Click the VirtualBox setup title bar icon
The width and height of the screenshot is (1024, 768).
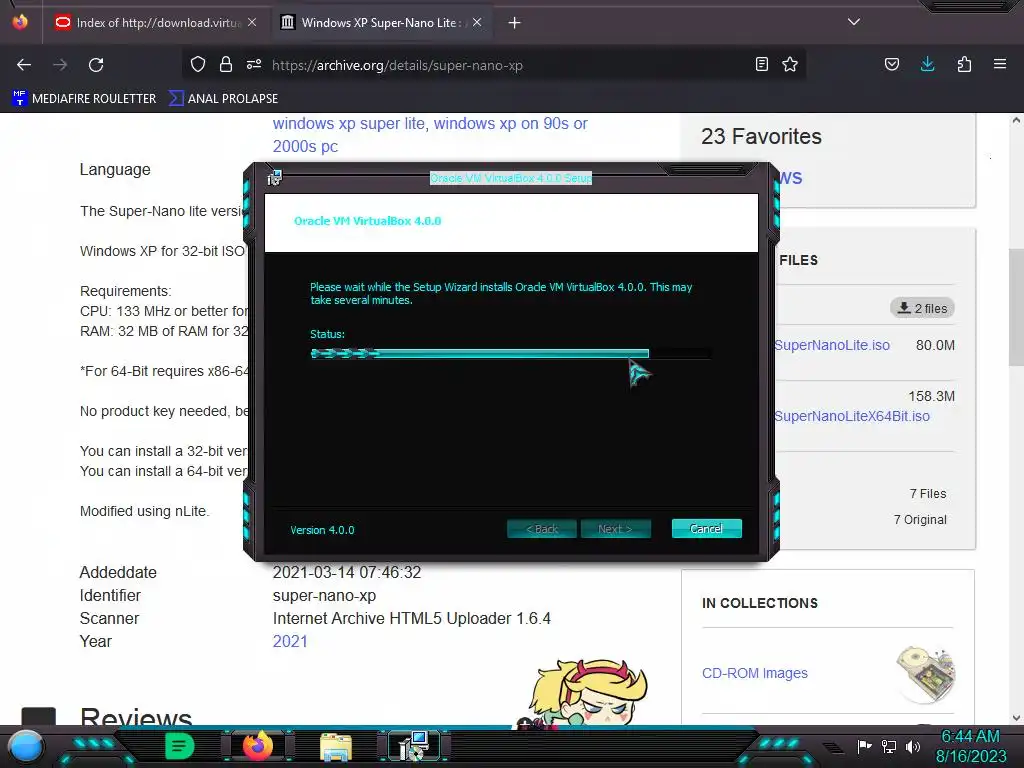[x=274, y=178]
